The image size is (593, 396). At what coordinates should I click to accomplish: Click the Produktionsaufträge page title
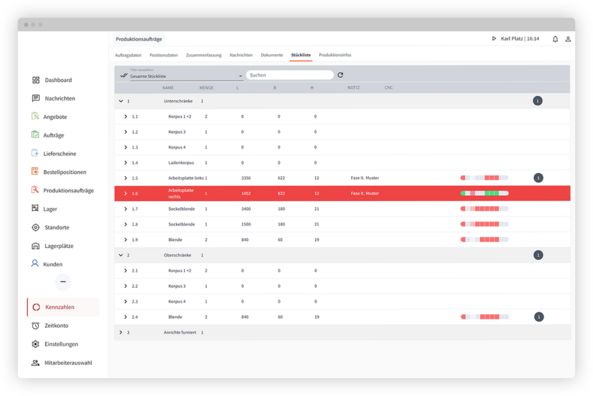click(x=139, y=39)
